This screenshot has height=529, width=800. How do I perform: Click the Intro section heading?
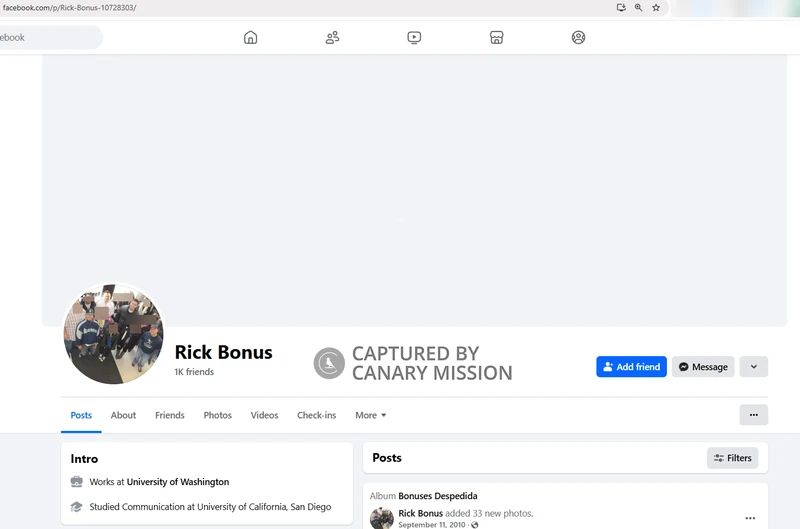point(84,459)
